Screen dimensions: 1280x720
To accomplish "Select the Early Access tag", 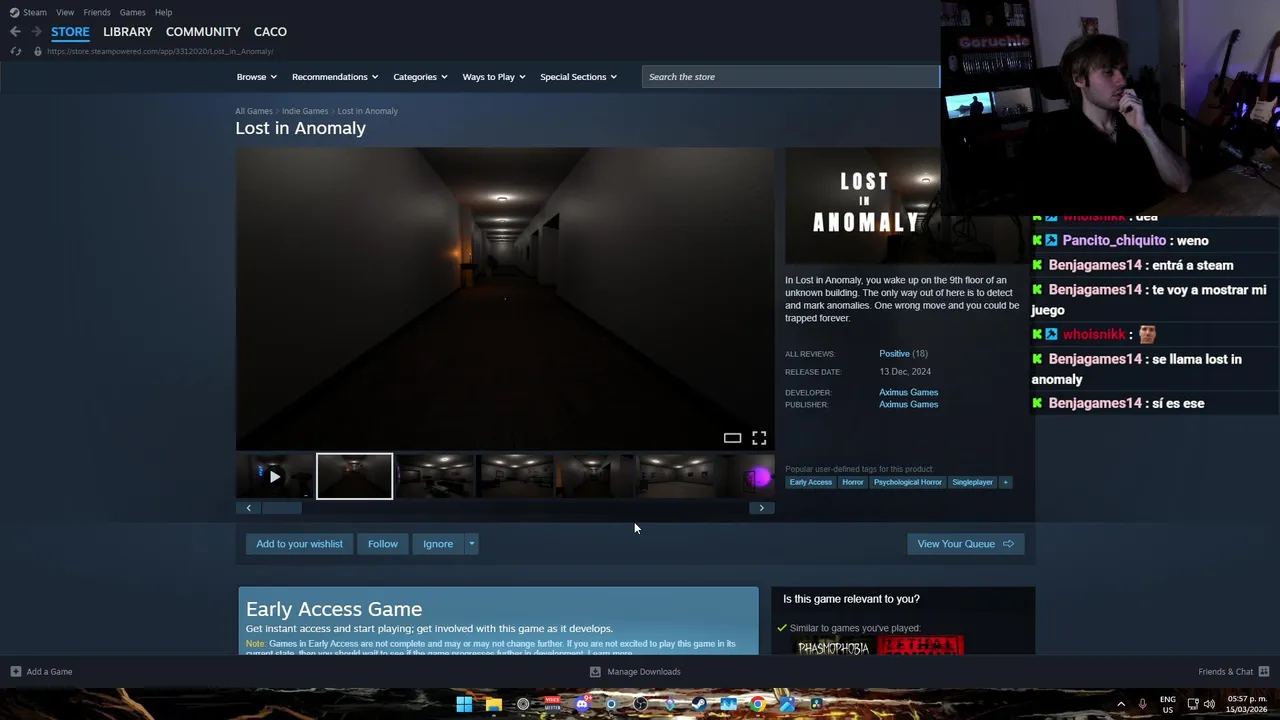I will 810,482.
